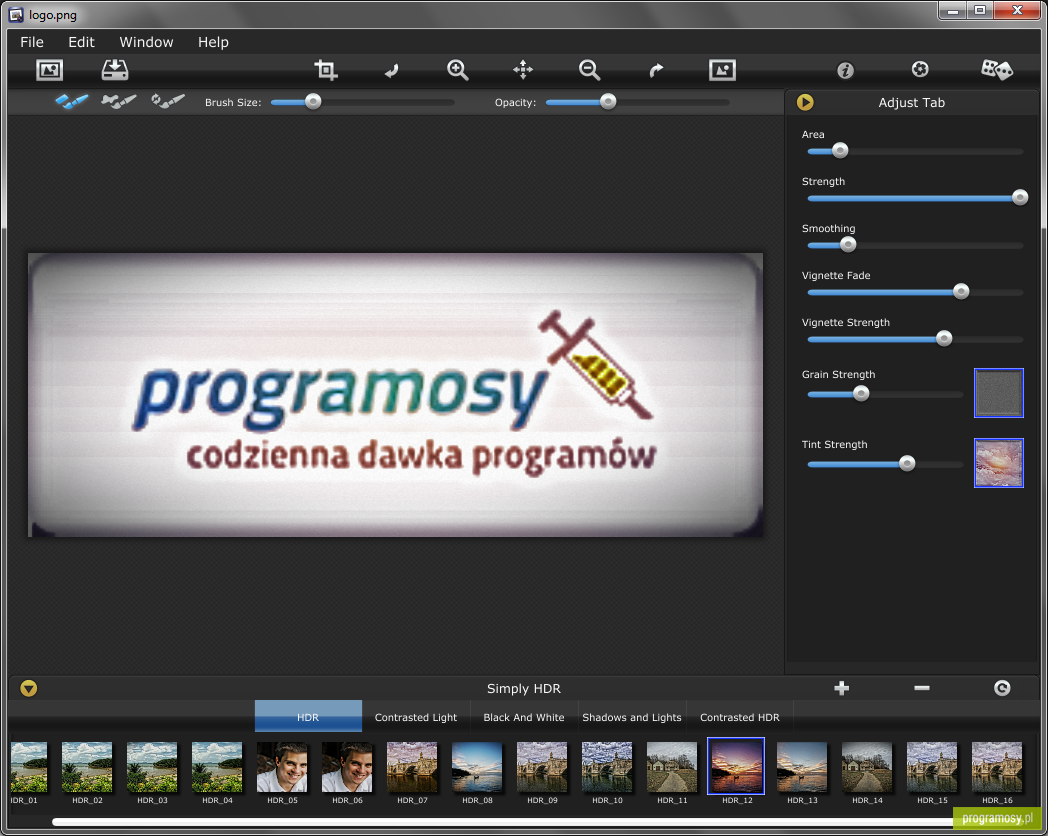Screen dimensions: 1048x836
Task: Select the highlighted HDR_12 preset thumbnail
Action: click(736, 767)
